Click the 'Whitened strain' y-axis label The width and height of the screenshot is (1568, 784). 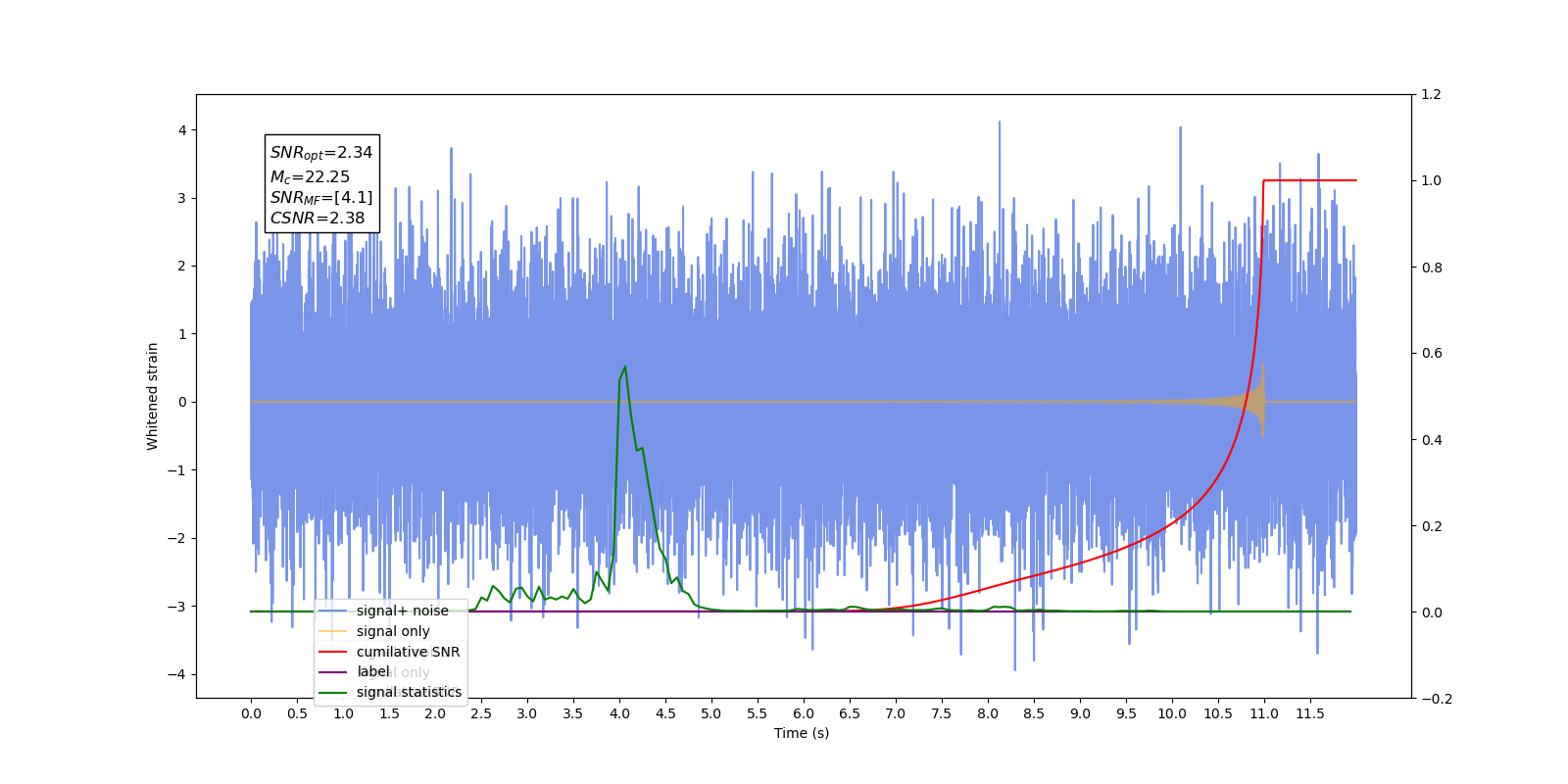(x=152, y=396)
